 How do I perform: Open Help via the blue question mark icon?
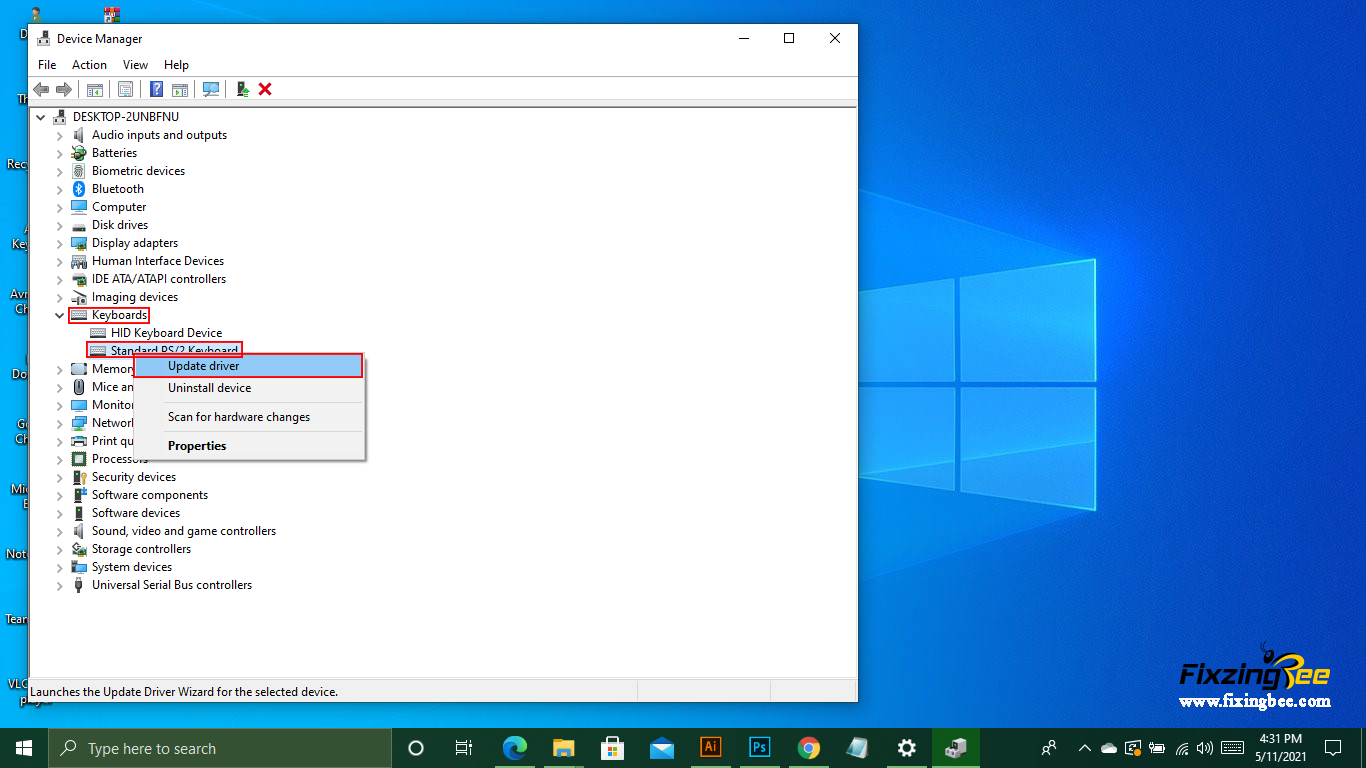[x=156, y=89]
